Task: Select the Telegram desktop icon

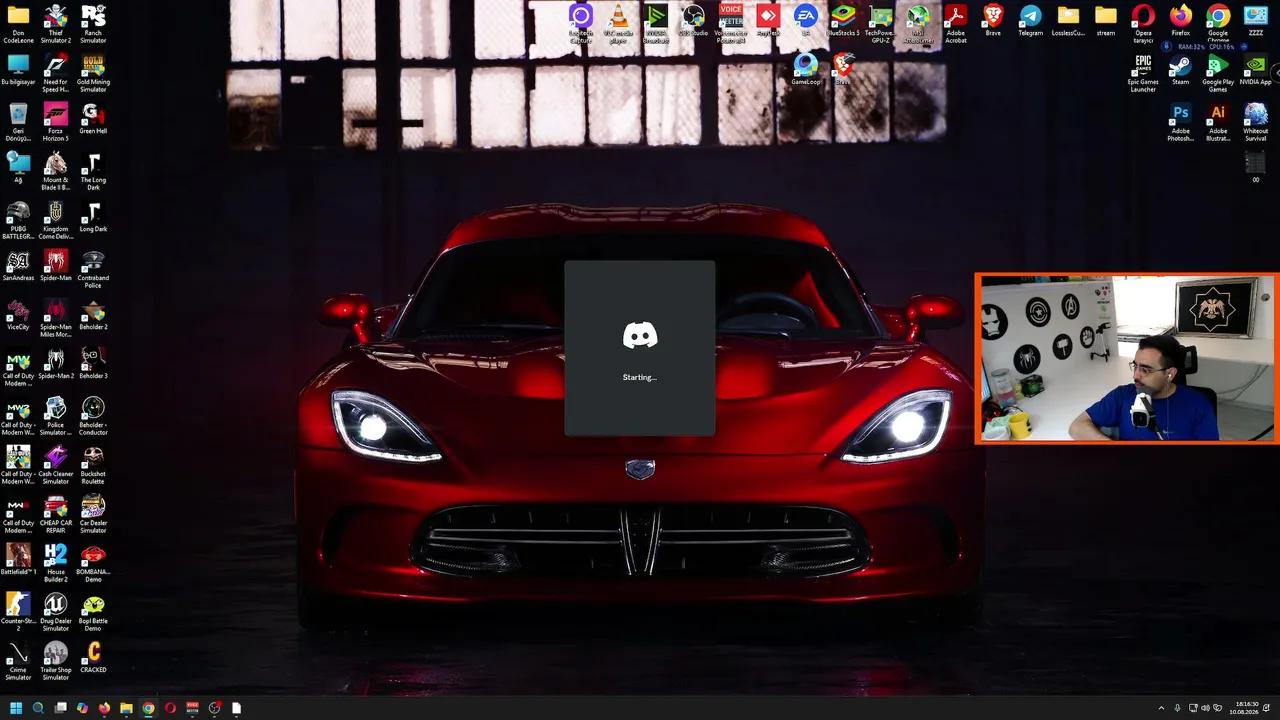Action: [x=1030, y=20]
